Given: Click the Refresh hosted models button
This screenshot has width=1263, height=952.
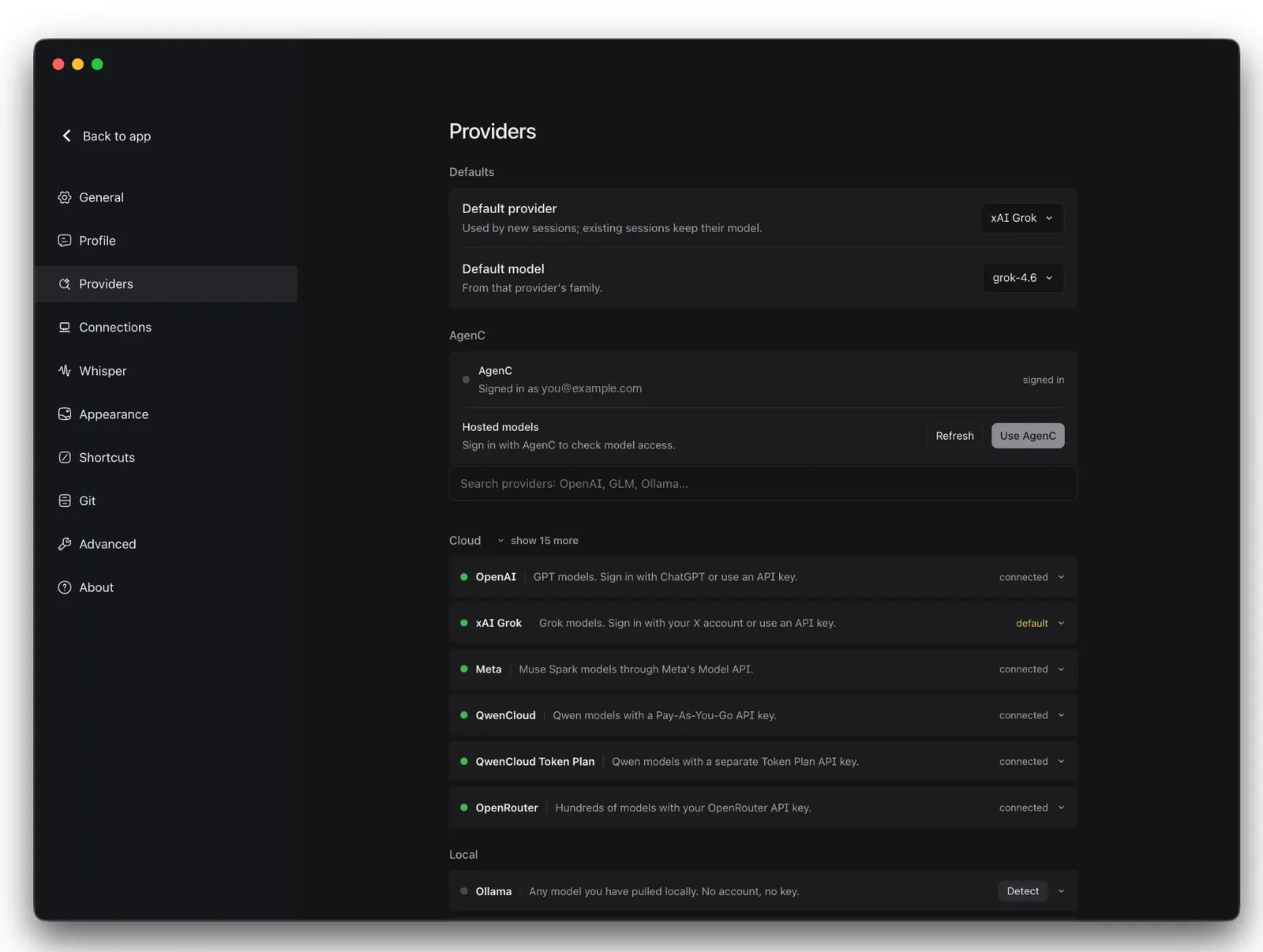Looking at the screenshot, I should pos(954,436).
